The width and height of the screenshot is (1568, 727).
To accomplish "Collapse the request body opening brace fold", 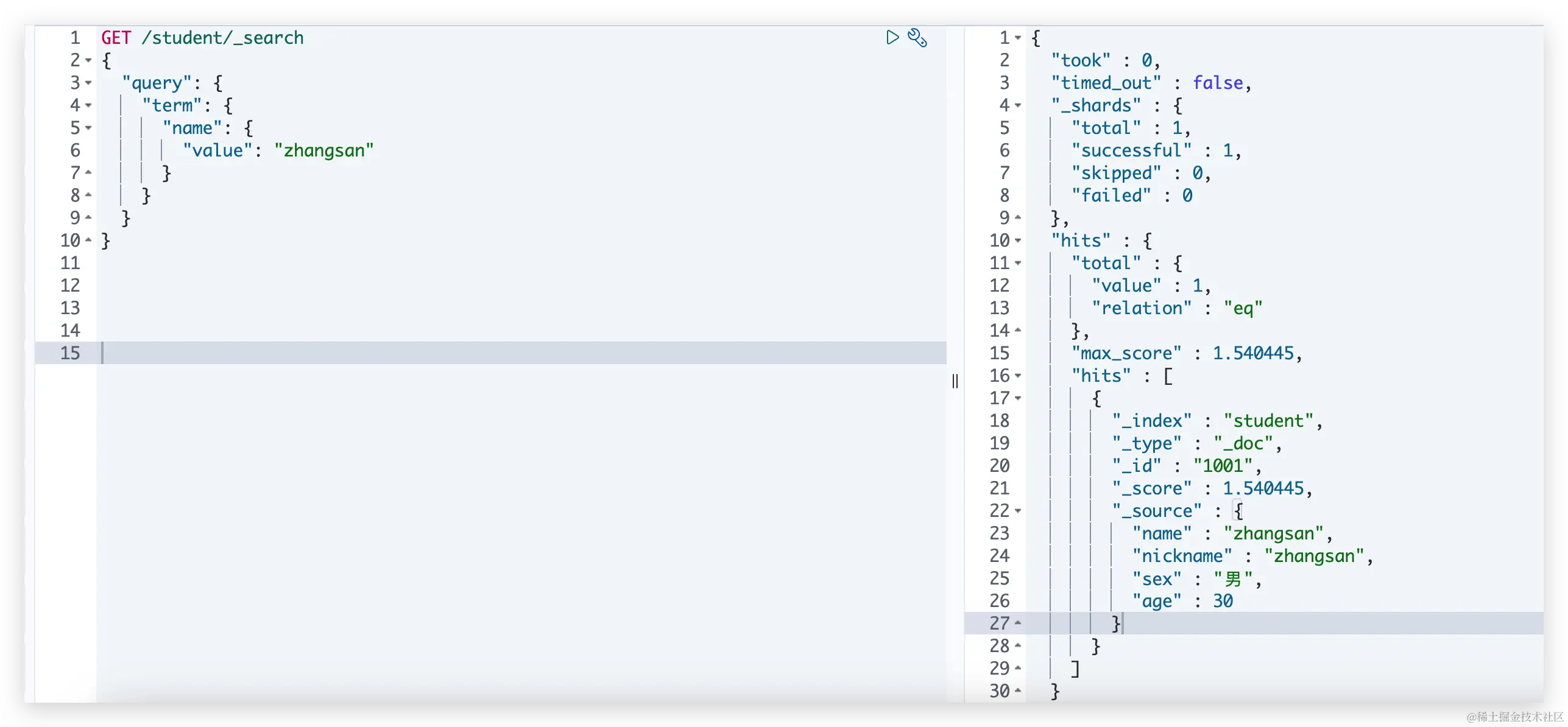I will pyautogui.click(x=89, y=60).
